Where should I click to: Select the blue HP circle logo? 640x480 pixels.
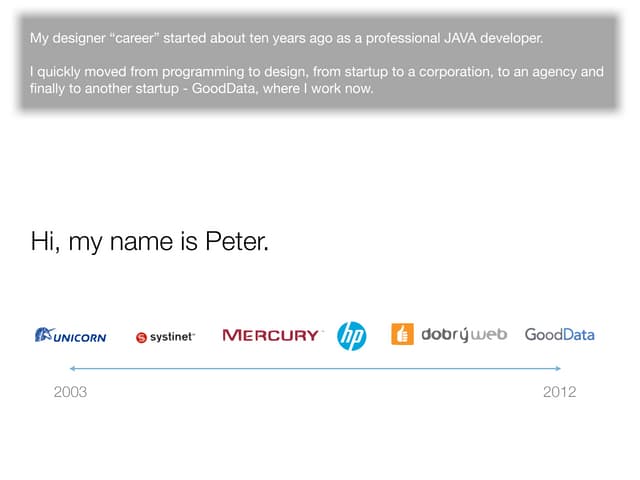[x=352, y=335]
